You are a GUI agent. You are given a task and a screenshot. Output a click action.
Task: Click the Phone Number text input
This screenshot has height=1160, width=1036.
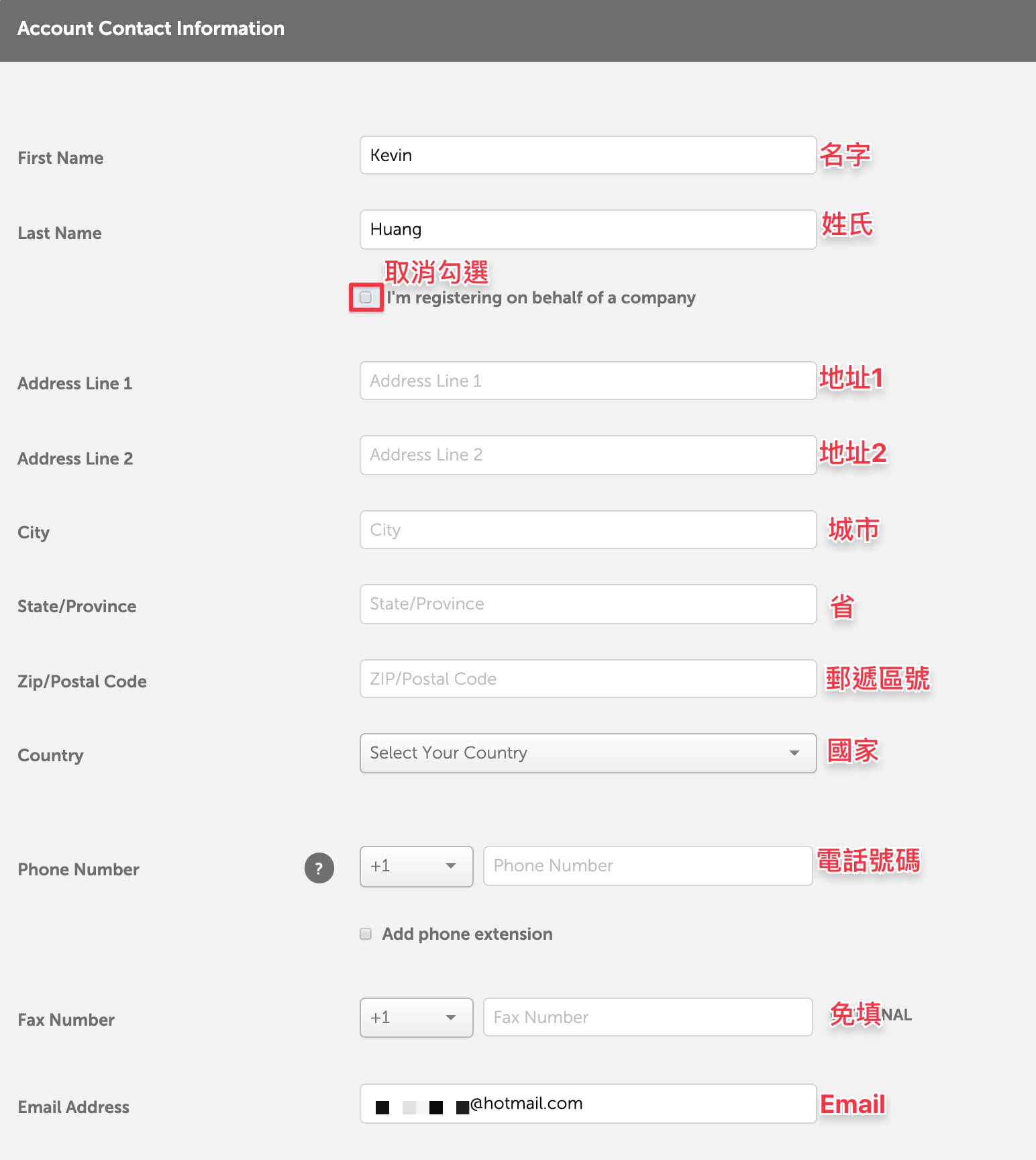click(647, 866)
